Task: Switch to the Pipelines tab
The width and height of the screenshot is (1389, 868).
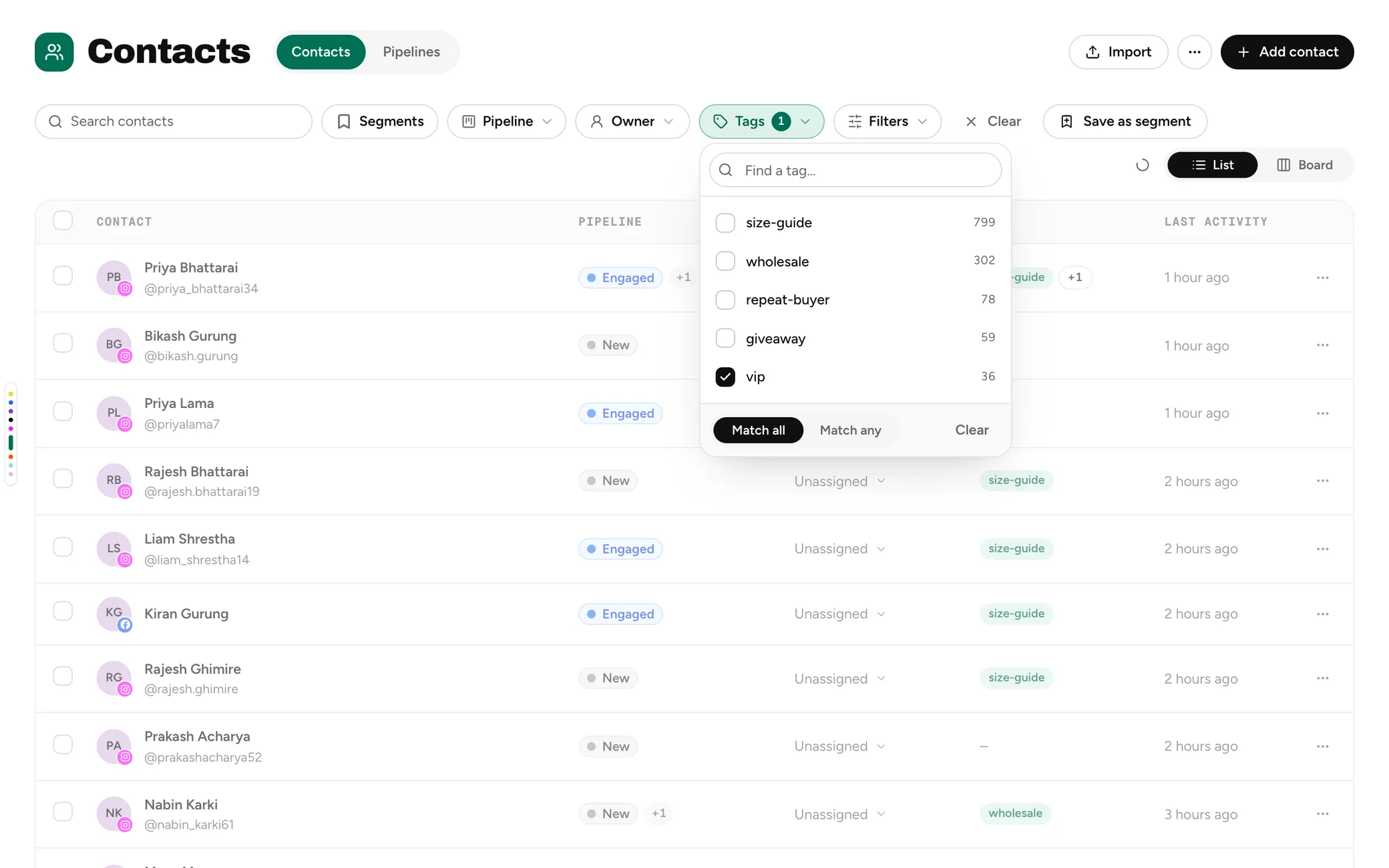Action: [x=411, y=52]
